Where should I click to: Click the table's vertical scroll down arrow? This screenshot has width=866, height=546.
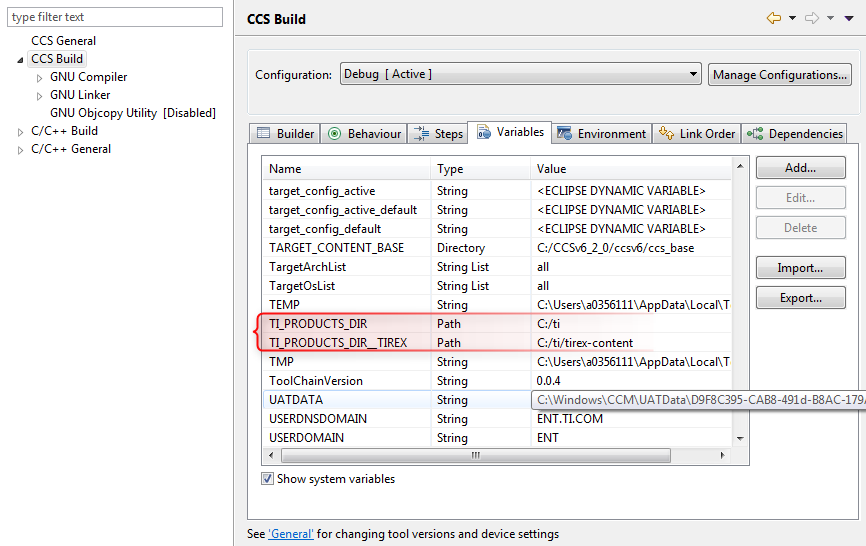point(740,439)
